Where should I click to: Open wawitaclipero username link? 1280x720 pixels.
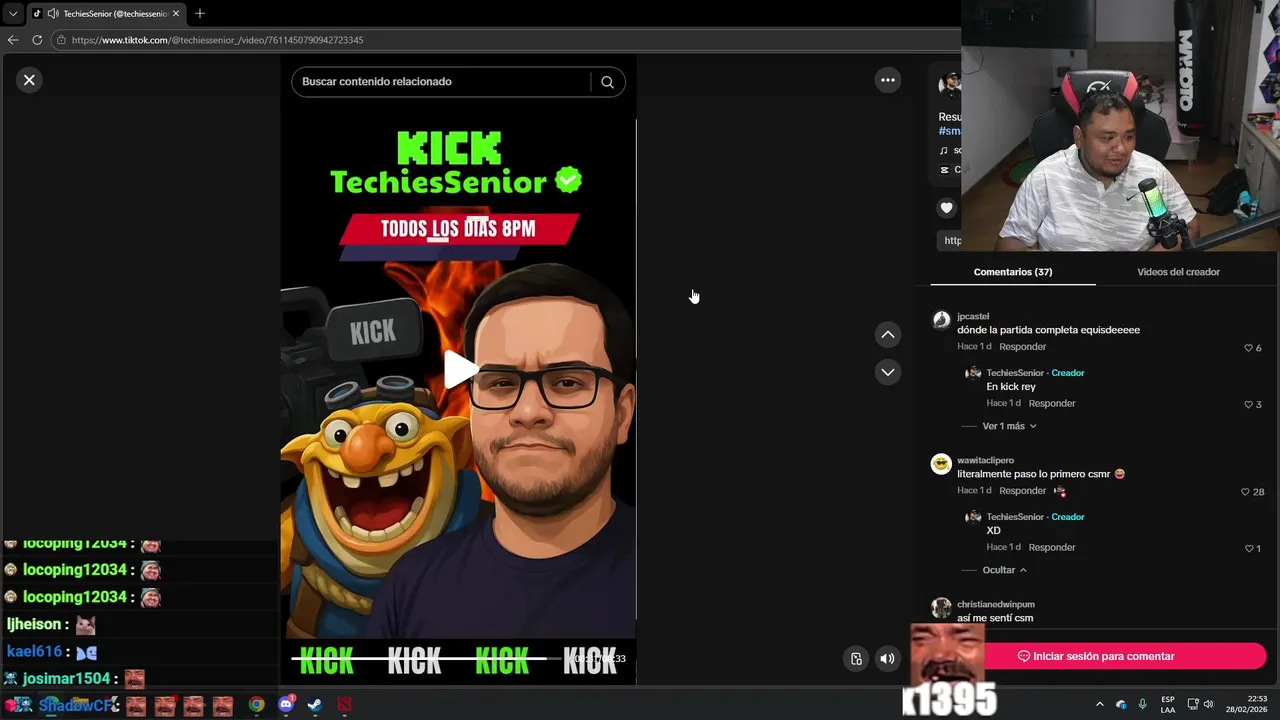coord(985,460)
